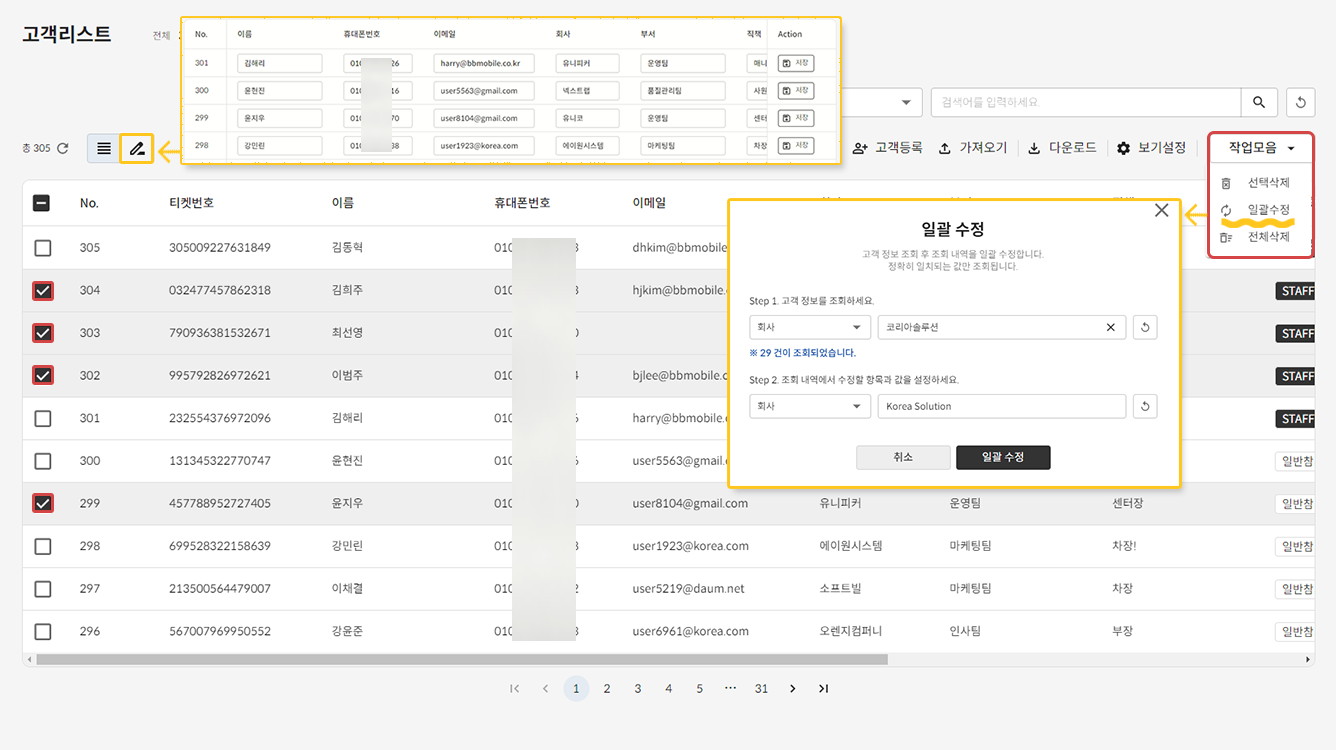1336x750 pixels.
Task: Expand the Step 2 회사 dropdown
Action: 809,406
